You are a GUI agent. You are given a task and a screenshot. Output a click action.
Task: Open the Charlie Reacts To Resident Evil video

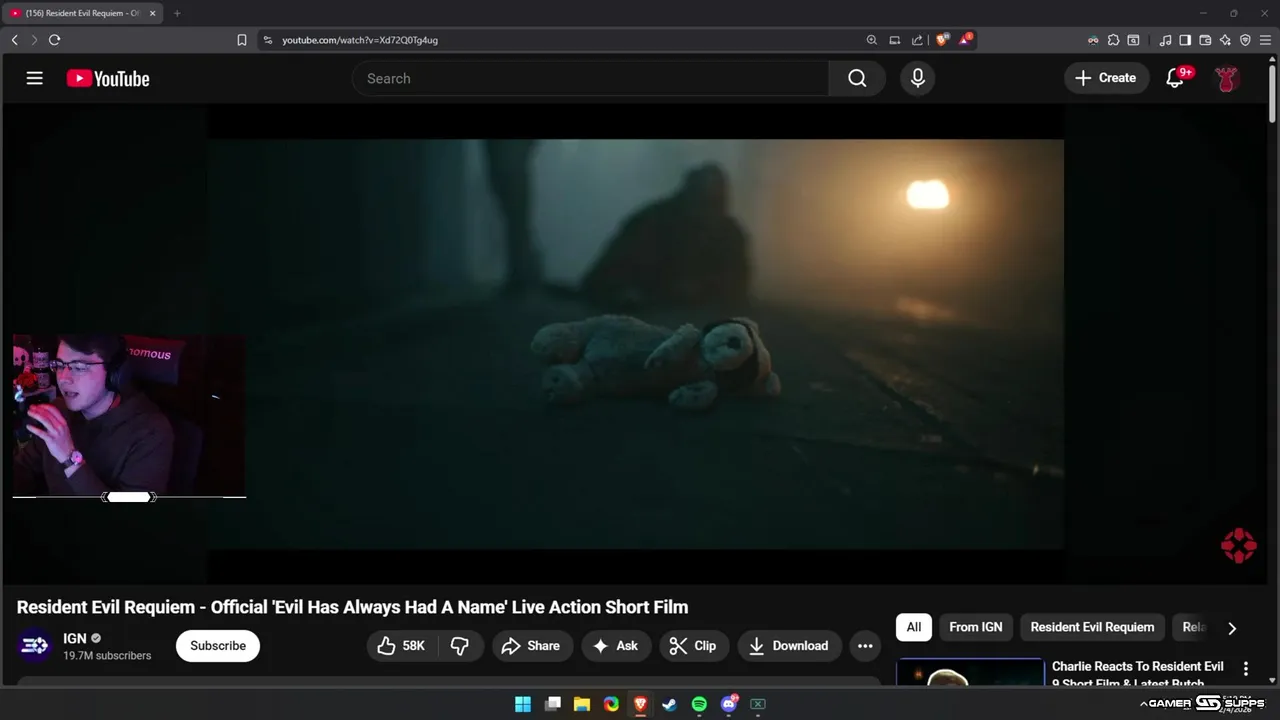pyautogui.click(x=1138, y=675)
